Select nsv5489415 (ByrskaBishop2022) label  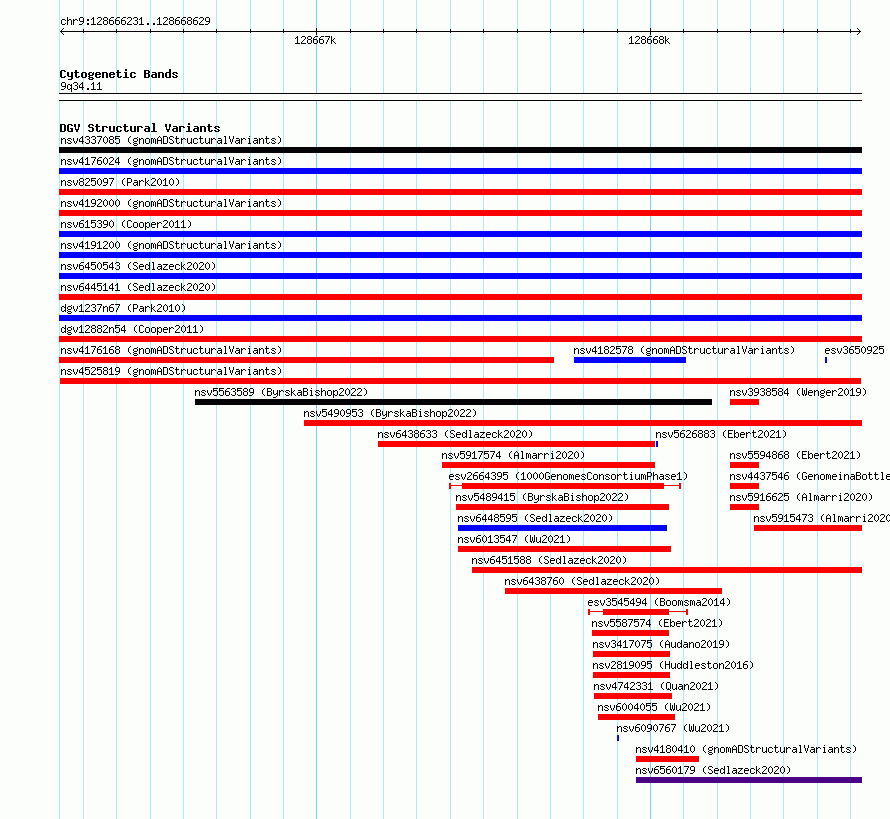coord(542,497)
